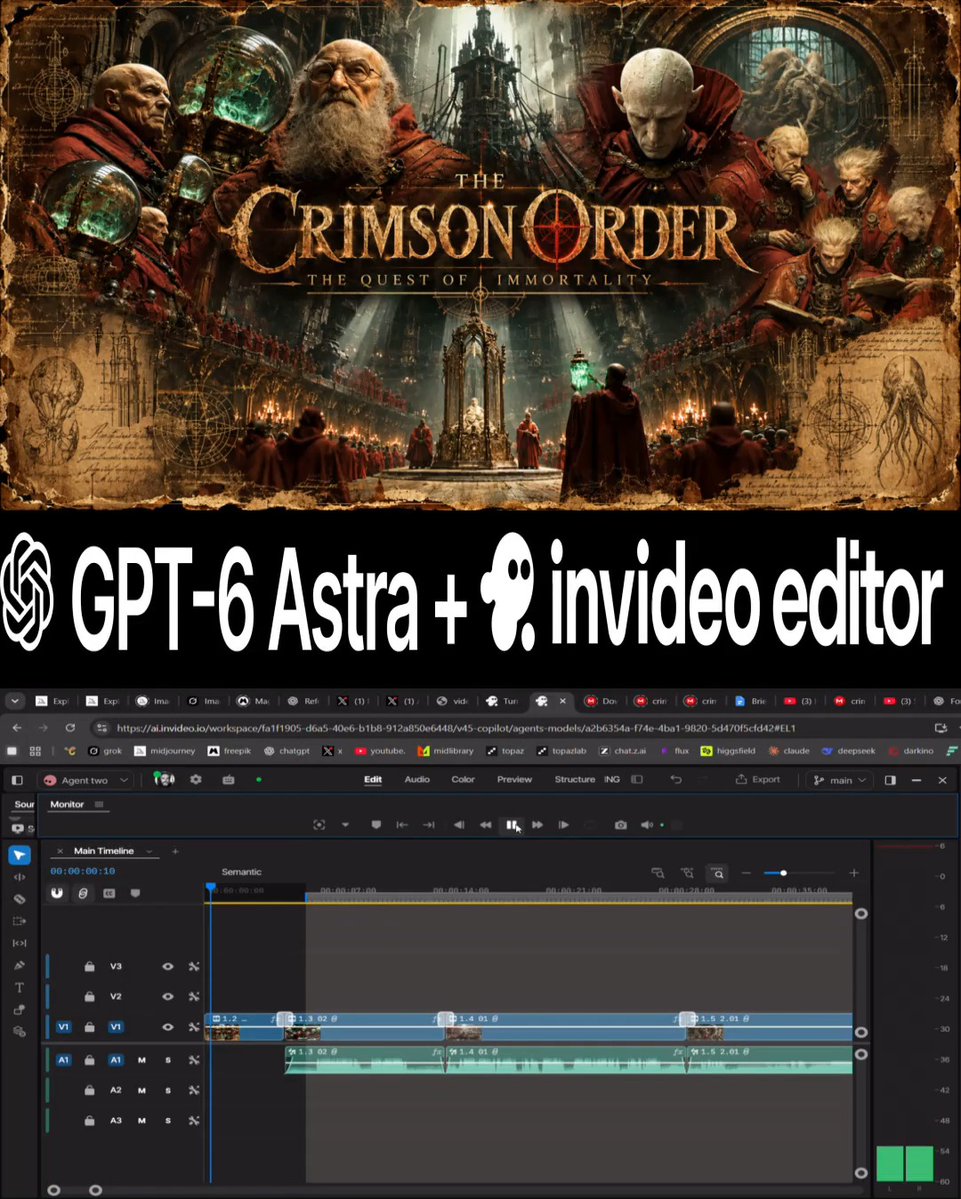Open the main branch dropdown
Image resolution: width=961 pixels, height=1199 pixels.
click(839, 780)
